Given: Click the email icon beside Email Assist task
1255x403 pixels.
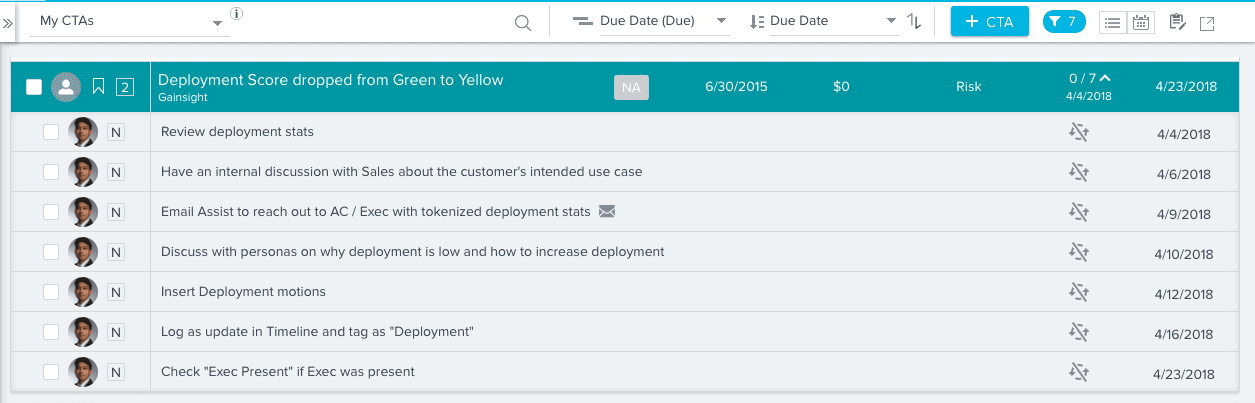Looking at the screenshot, I should 607,211.
